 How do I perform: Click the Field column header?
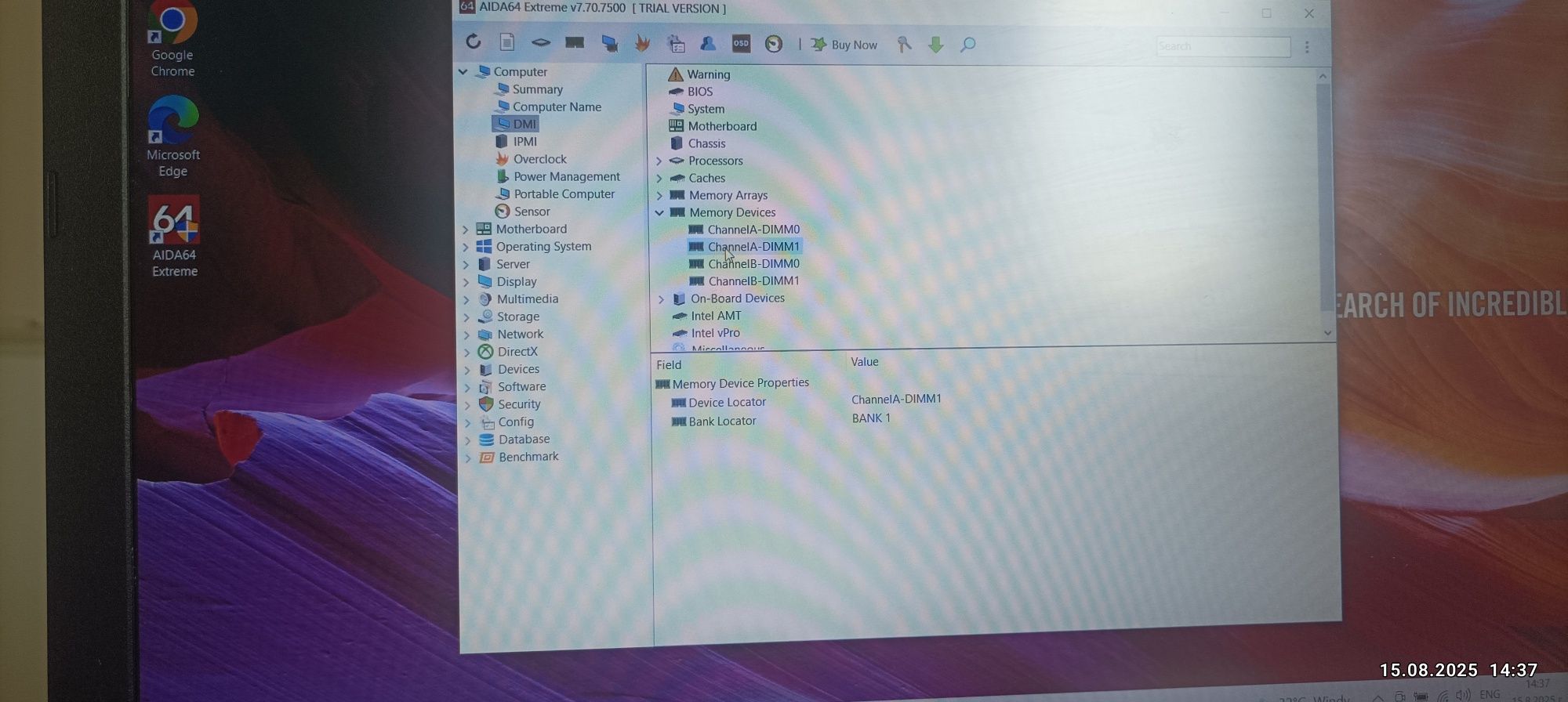[669, 365]
